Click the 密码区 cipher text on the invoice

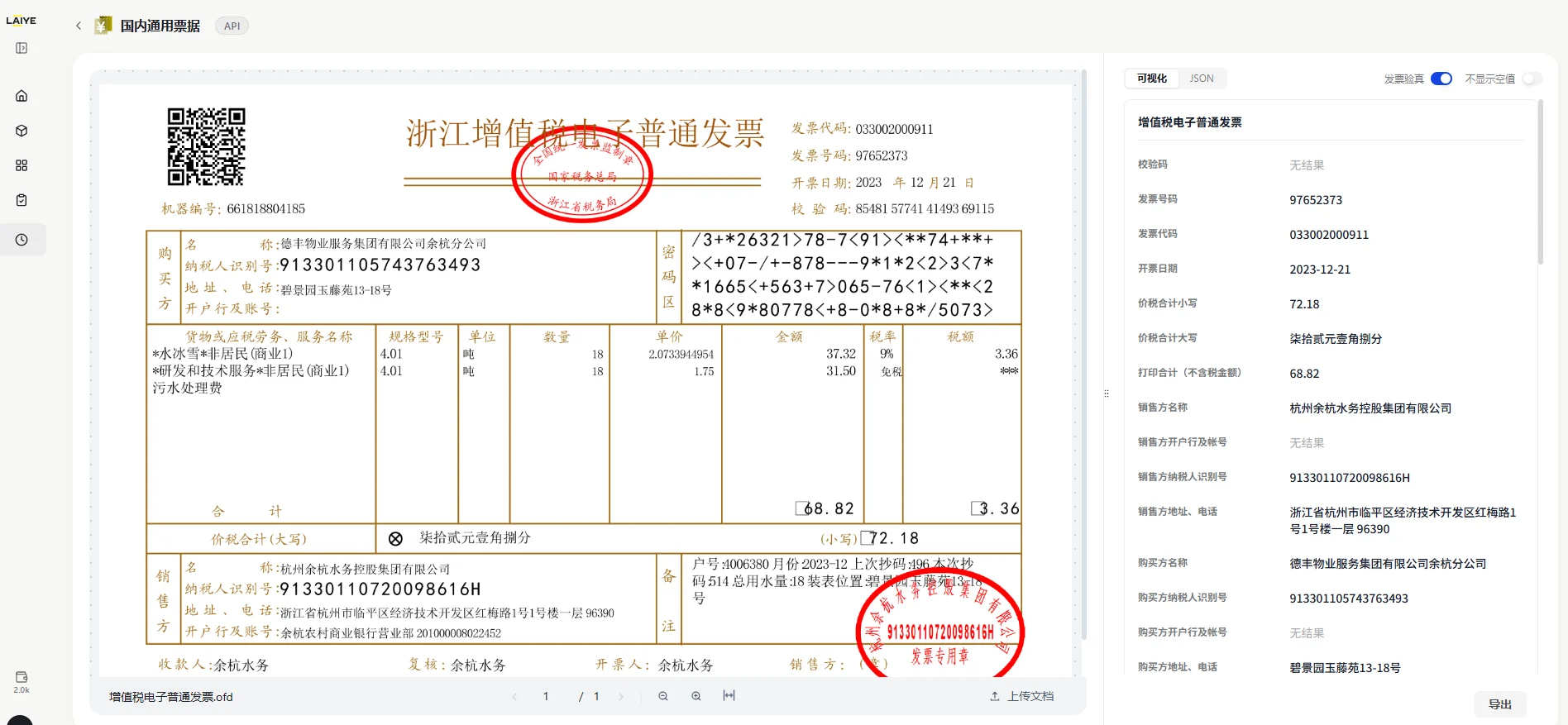(x=843, y=275)
